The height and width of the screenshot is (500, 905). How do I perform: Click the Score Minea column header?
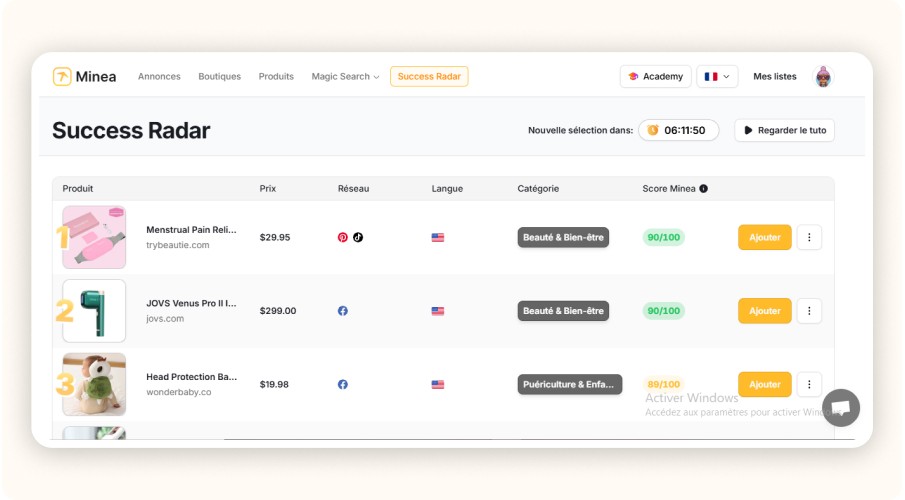669,188
